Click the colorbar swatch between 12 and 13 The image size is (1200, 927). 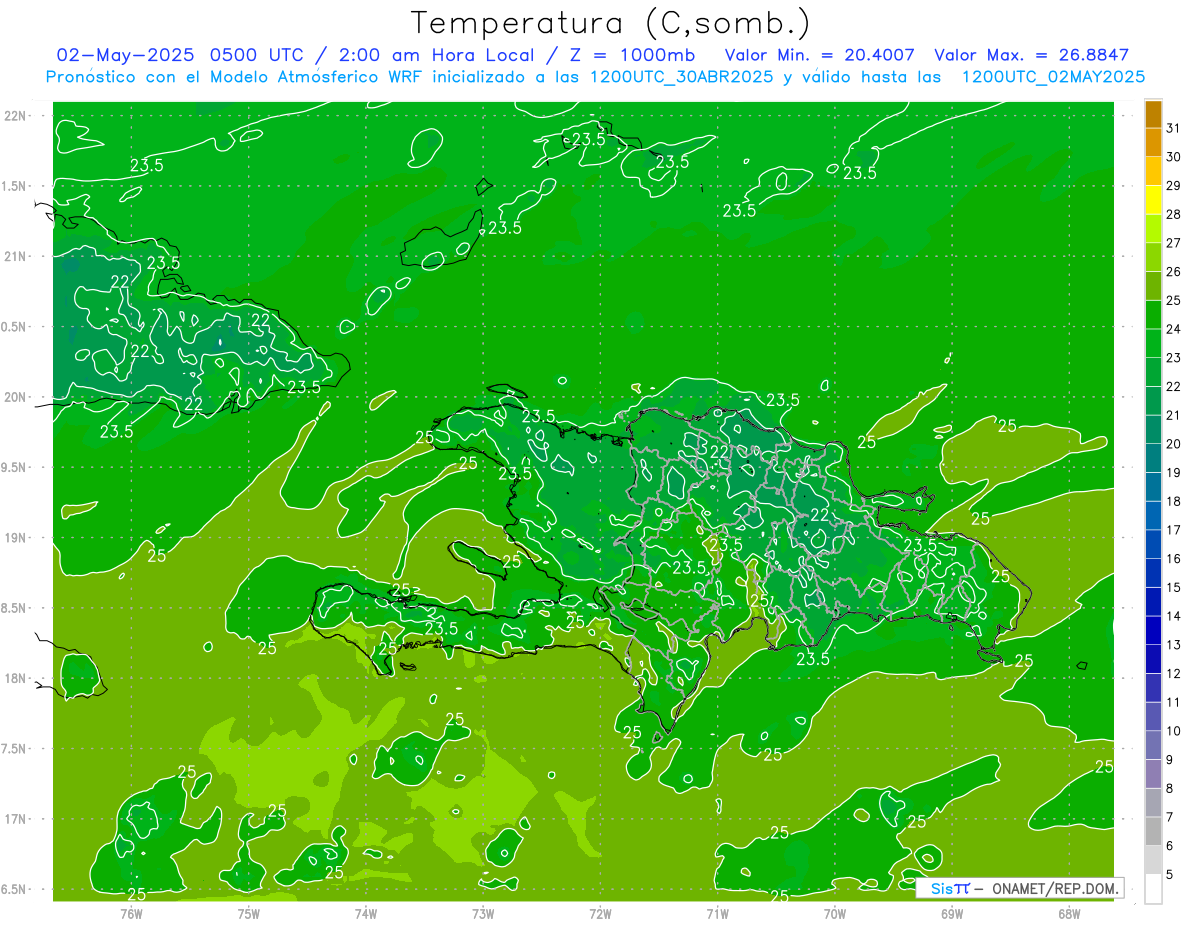click(1153, 660)
